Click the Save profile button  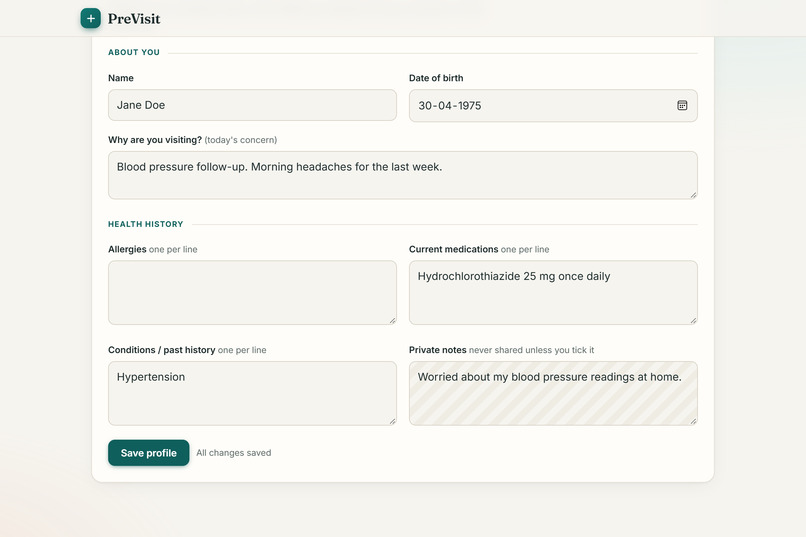[149, 453]
